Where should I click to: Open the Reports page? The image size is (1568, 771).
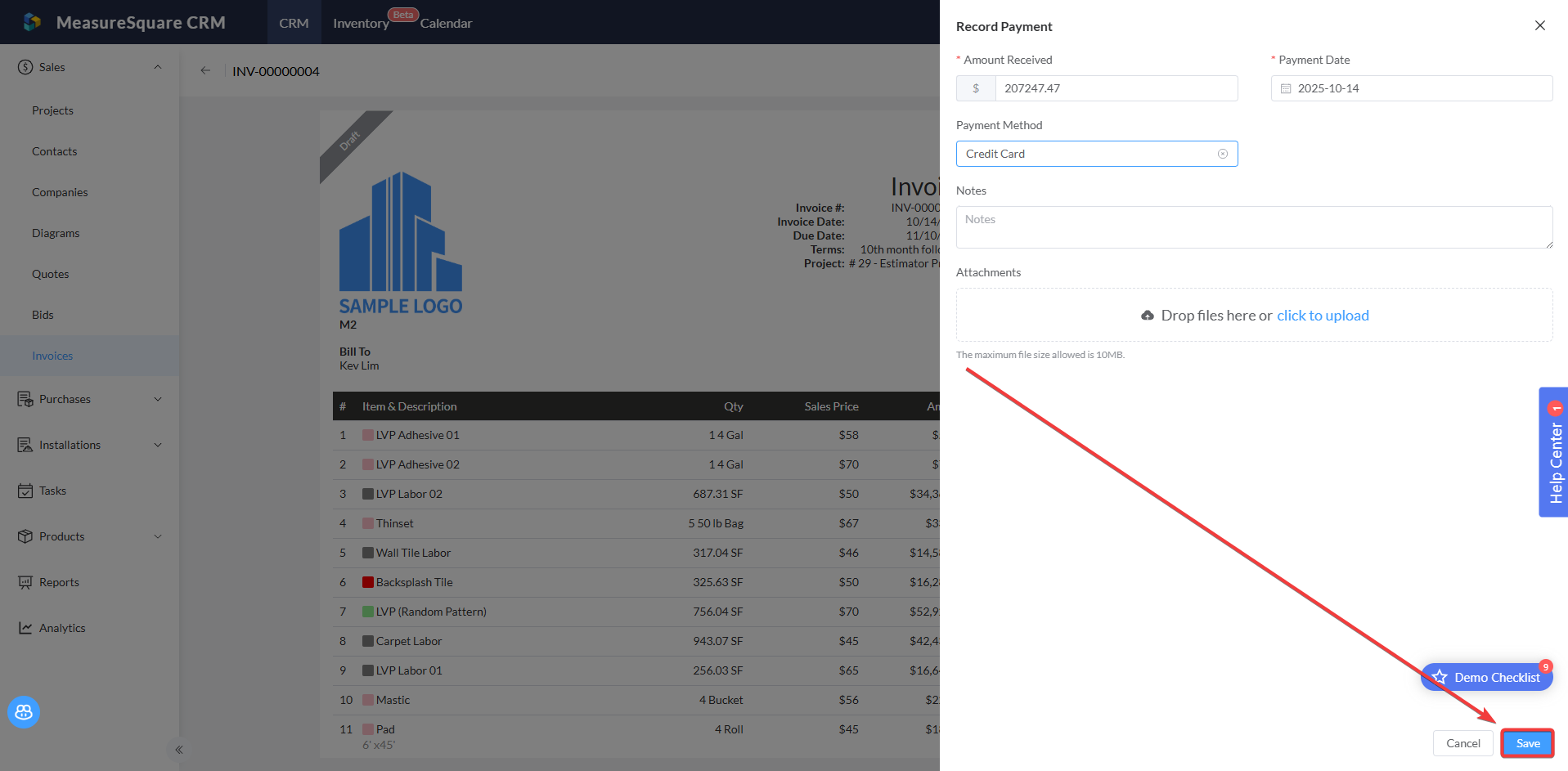(59, 582)
